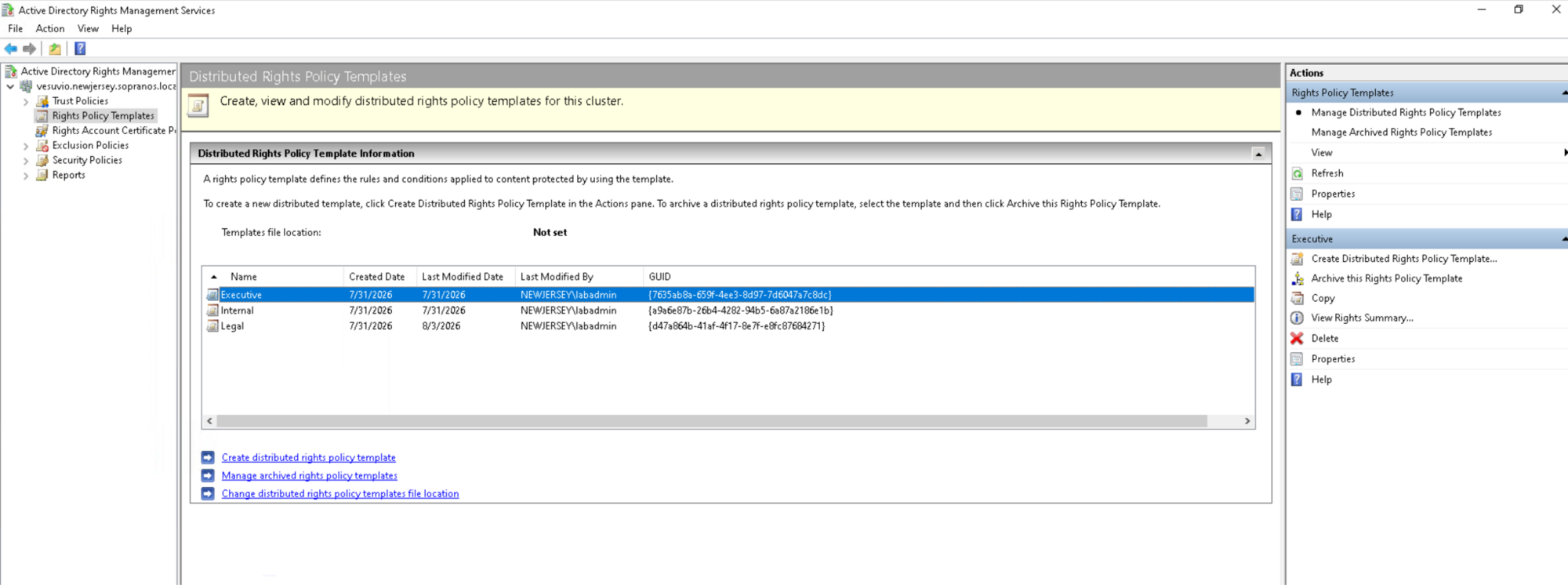Image resolution: width=1568 pixels, height=585 pixels.
Task: Click the Exclusion Policies tree icon
Action: pos(42,146)
